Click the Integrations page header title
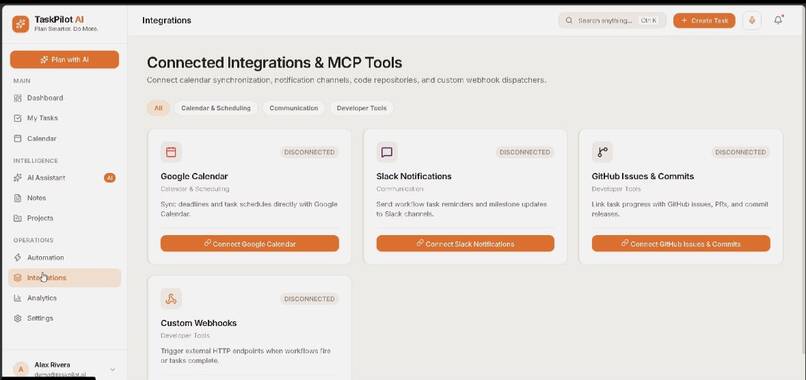The width and height of the screenshot is (806, 380). click(167, 21)
